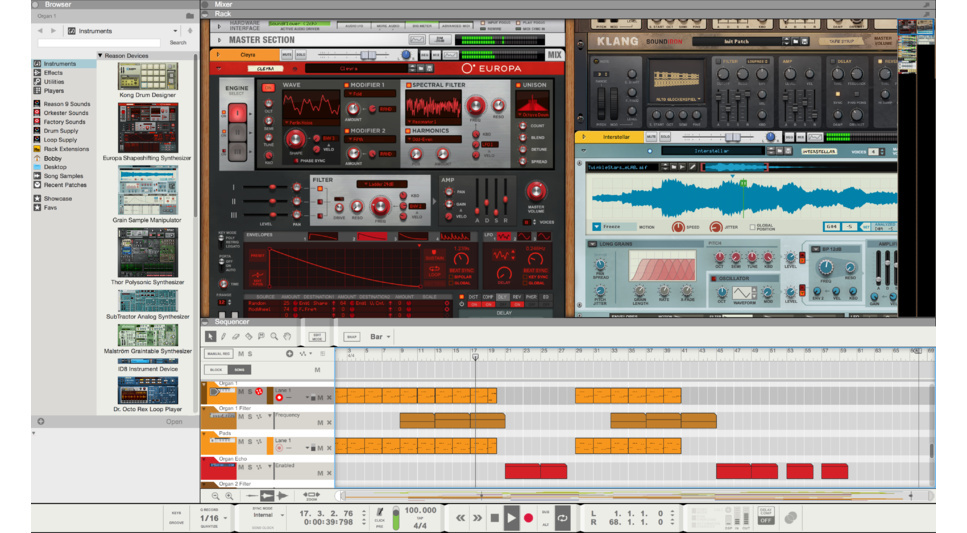Toggle the metronome Click button
The image size is (967, 533).
pyautogui.click(x=380, y=513)
